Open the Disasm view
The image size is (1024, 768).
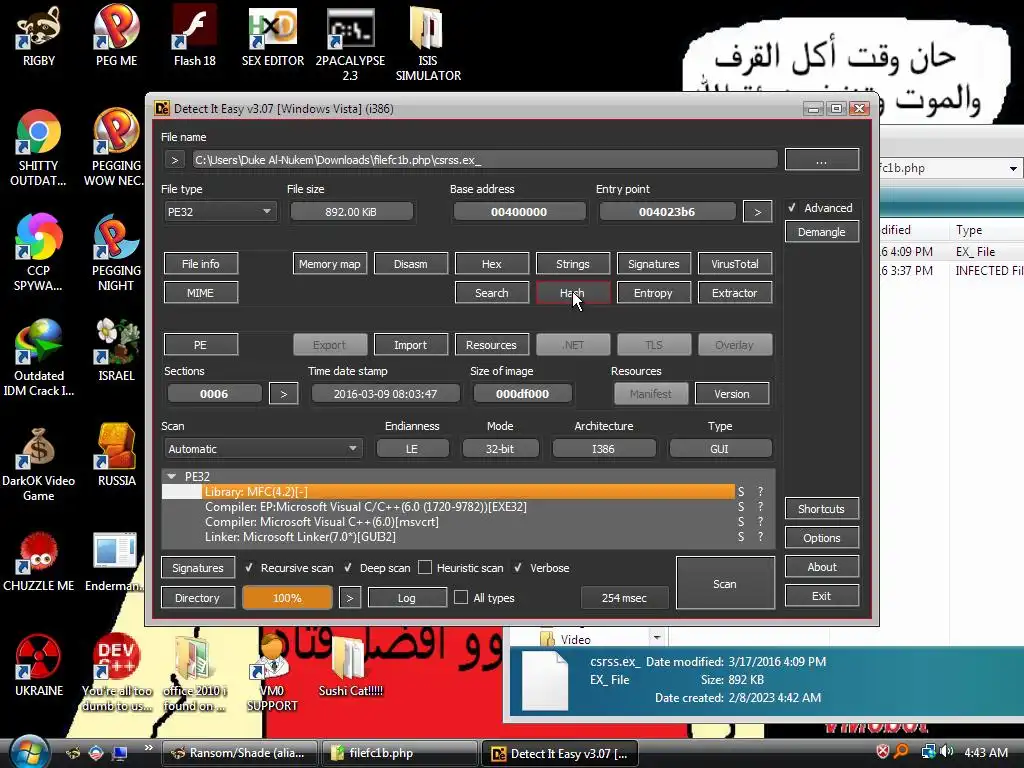[411, 264]
